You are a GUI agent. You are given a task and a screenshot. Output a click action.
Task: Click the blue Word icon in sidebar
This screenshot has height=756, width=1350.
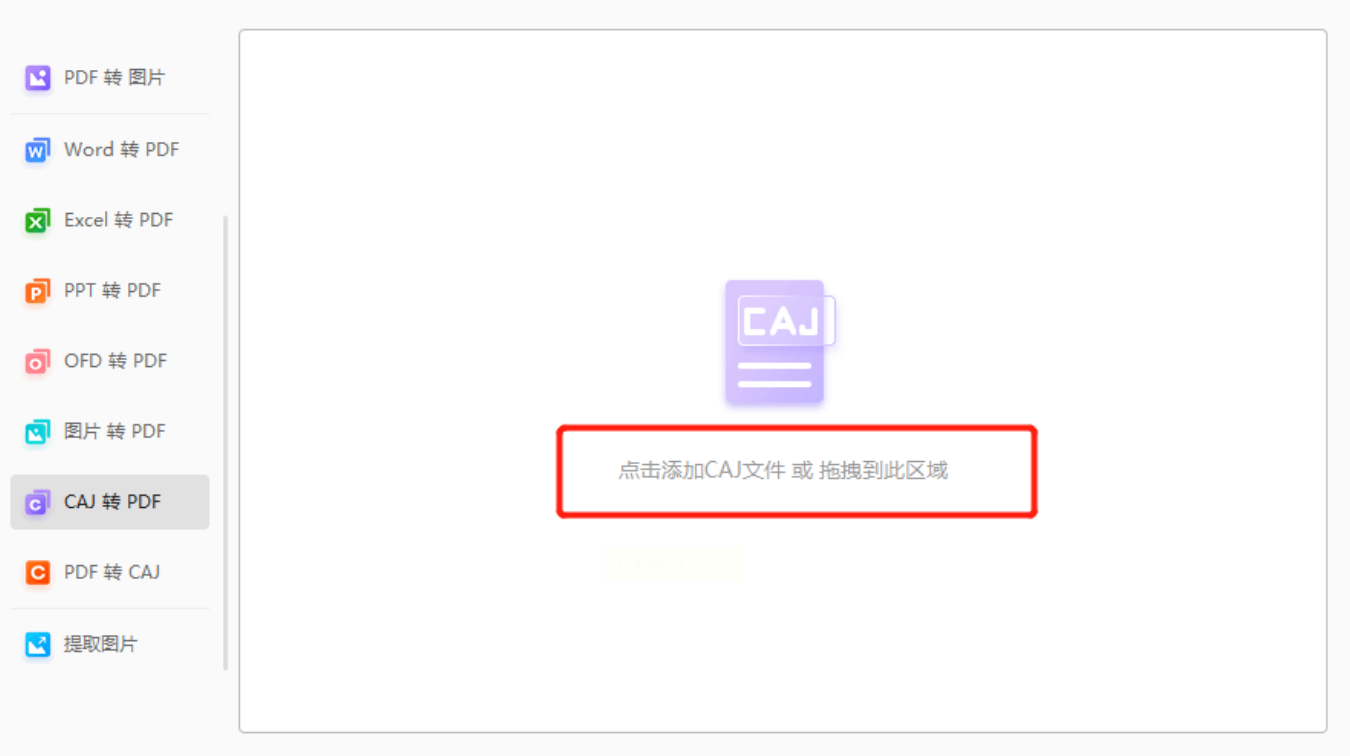tap(37, 150)
